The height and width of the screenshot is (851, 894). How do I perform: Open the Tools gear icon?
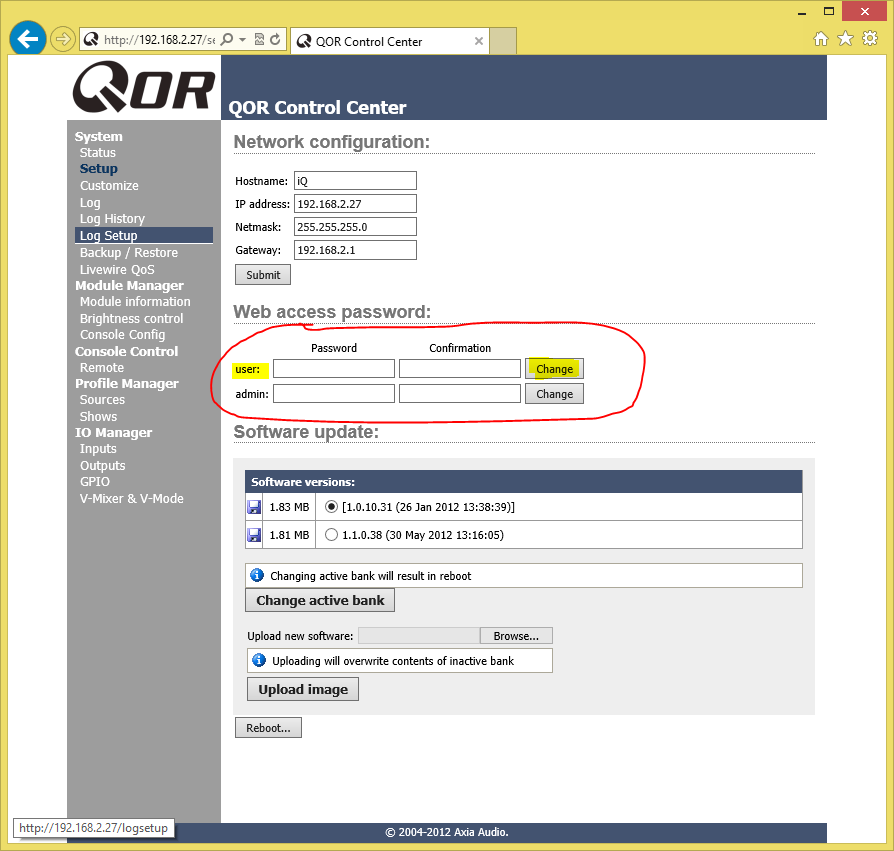tap(869, 39)
